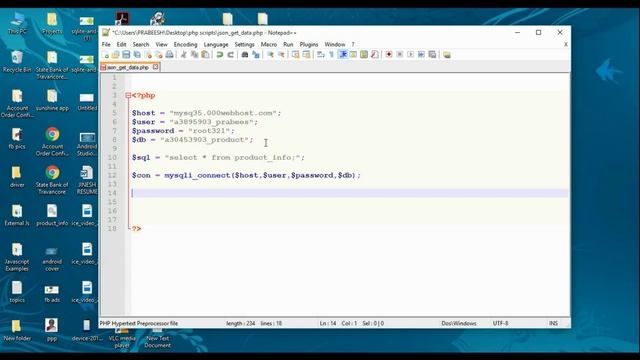Click the New file toolbar icon

click(x=105, y=55)
